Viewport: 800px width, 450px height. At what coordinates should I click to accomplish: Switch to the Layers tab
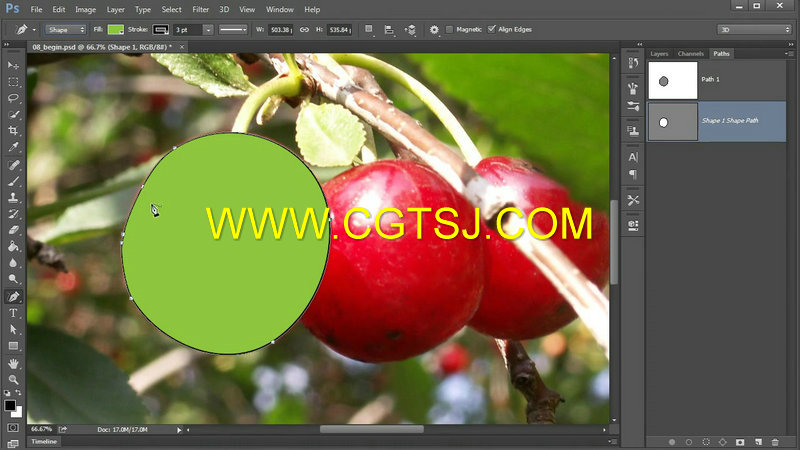click(x=659, y=54)
